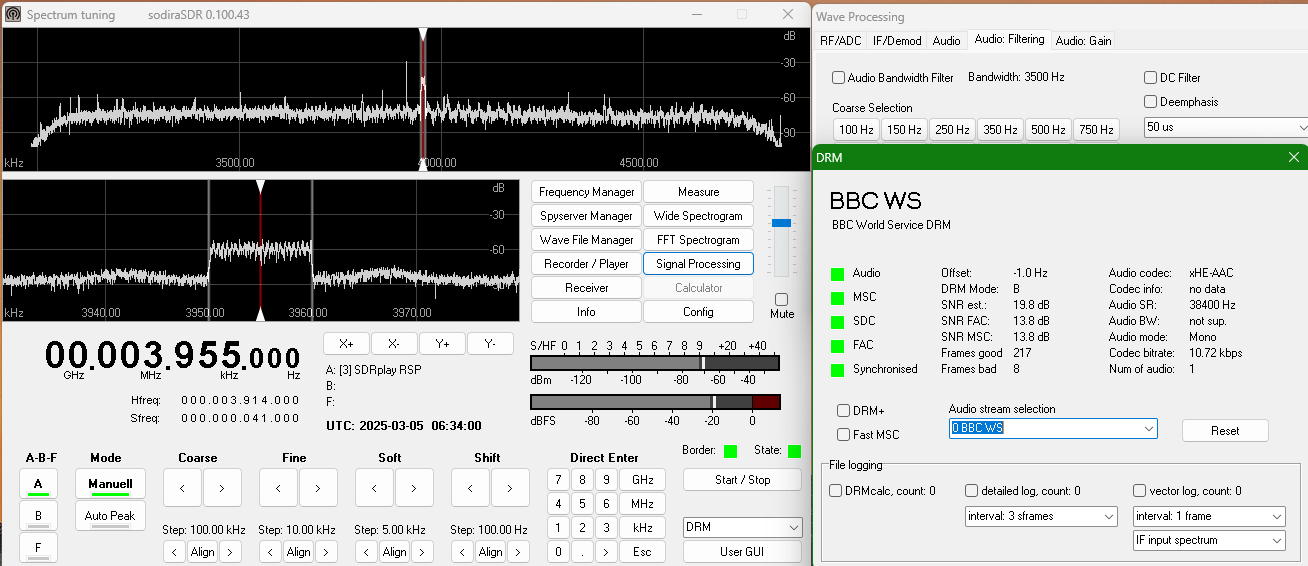
Task: Click small right arrow beside Coarse Align
Action: pos(230,552)
